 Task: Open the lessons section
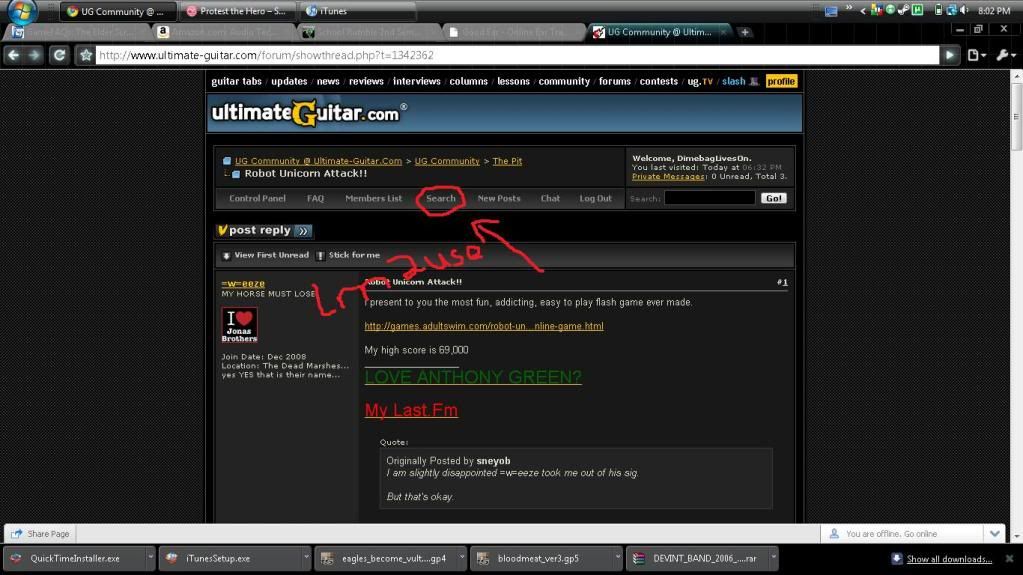click(x=513, y=82)
